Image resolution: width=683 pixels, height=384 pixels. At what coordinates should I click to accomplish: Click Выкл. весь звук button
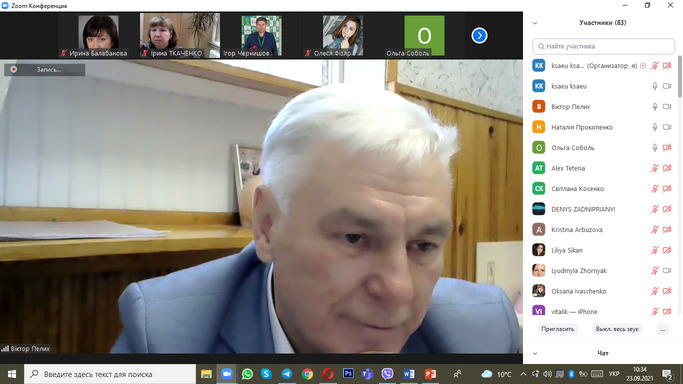[x=617, y=330]
